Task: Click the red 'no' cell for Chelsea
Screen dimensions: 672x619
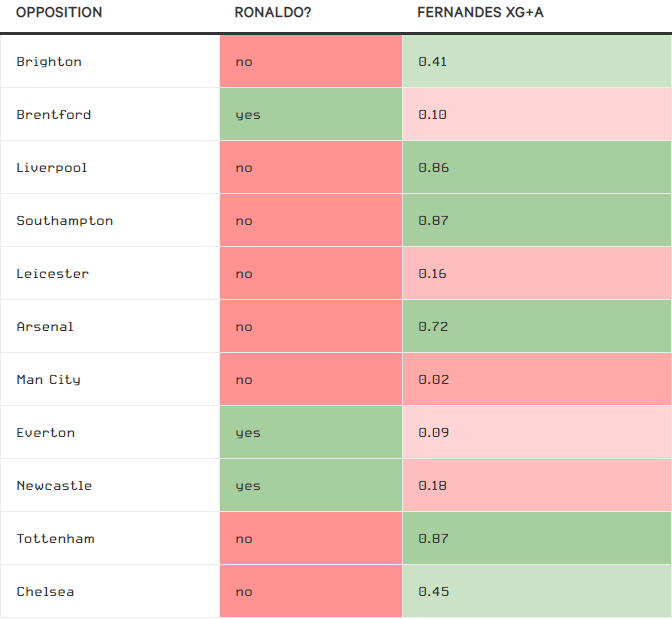Action: point(310,592)
